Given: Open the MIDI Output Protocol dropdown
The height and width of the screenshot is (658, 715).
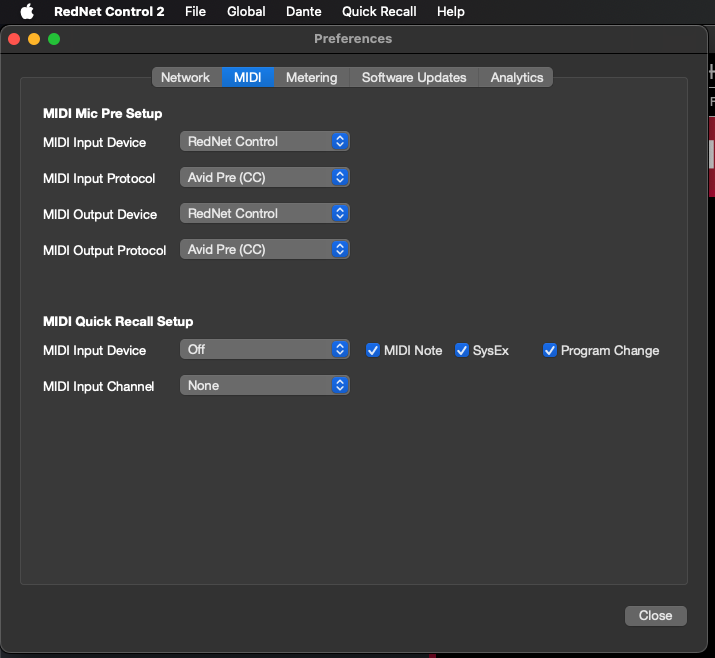Looking at the screenshot, I should pyautogui.click(x=265, y=249).
